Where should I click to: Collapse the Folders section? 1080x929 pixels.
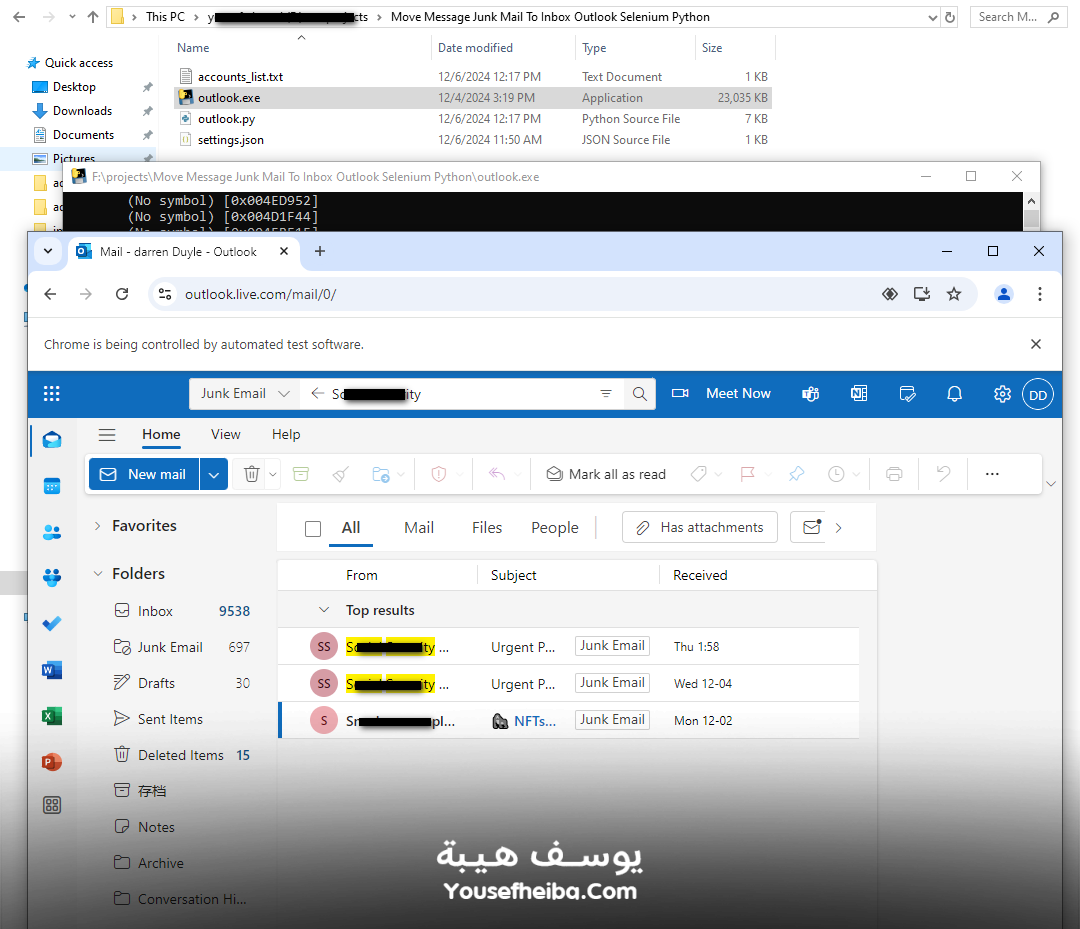97,573
